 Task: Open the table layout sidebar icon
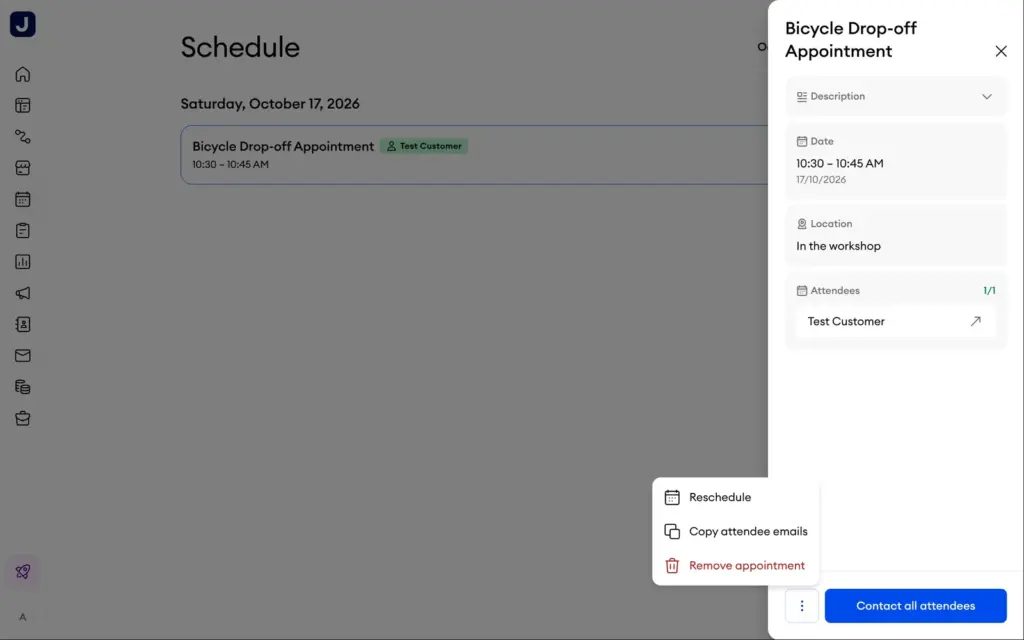pos(23,105)
